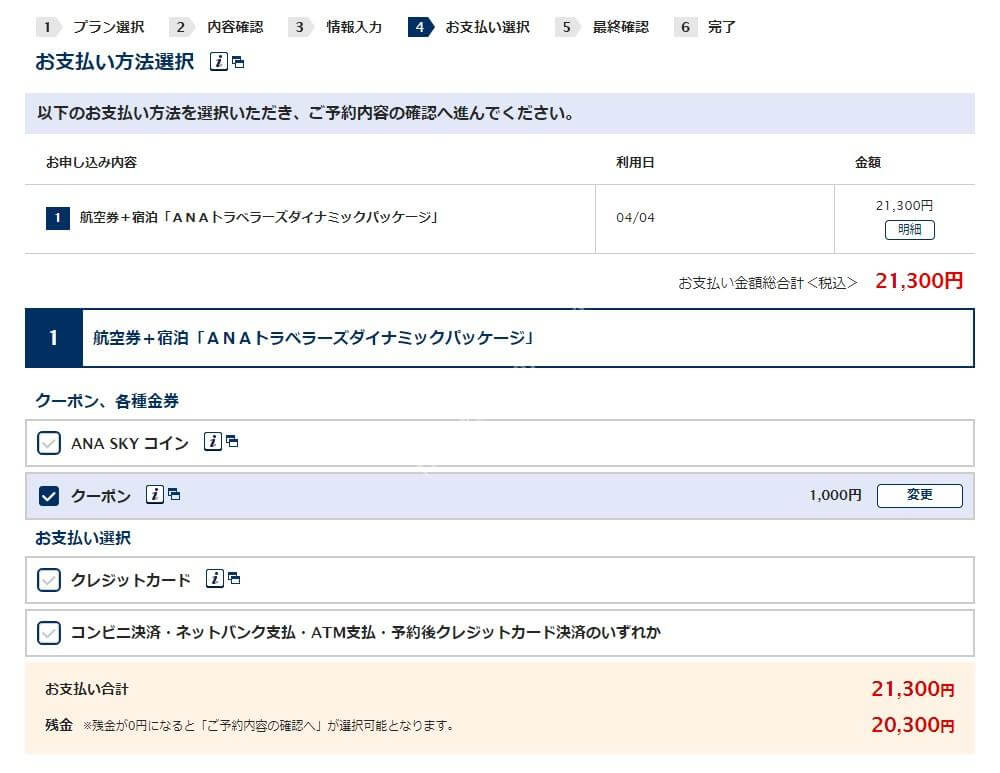This screenshot has width=1000, height=773.
Task: Open info icon next to ANA SKY コイン
Action: click(212, 441)
